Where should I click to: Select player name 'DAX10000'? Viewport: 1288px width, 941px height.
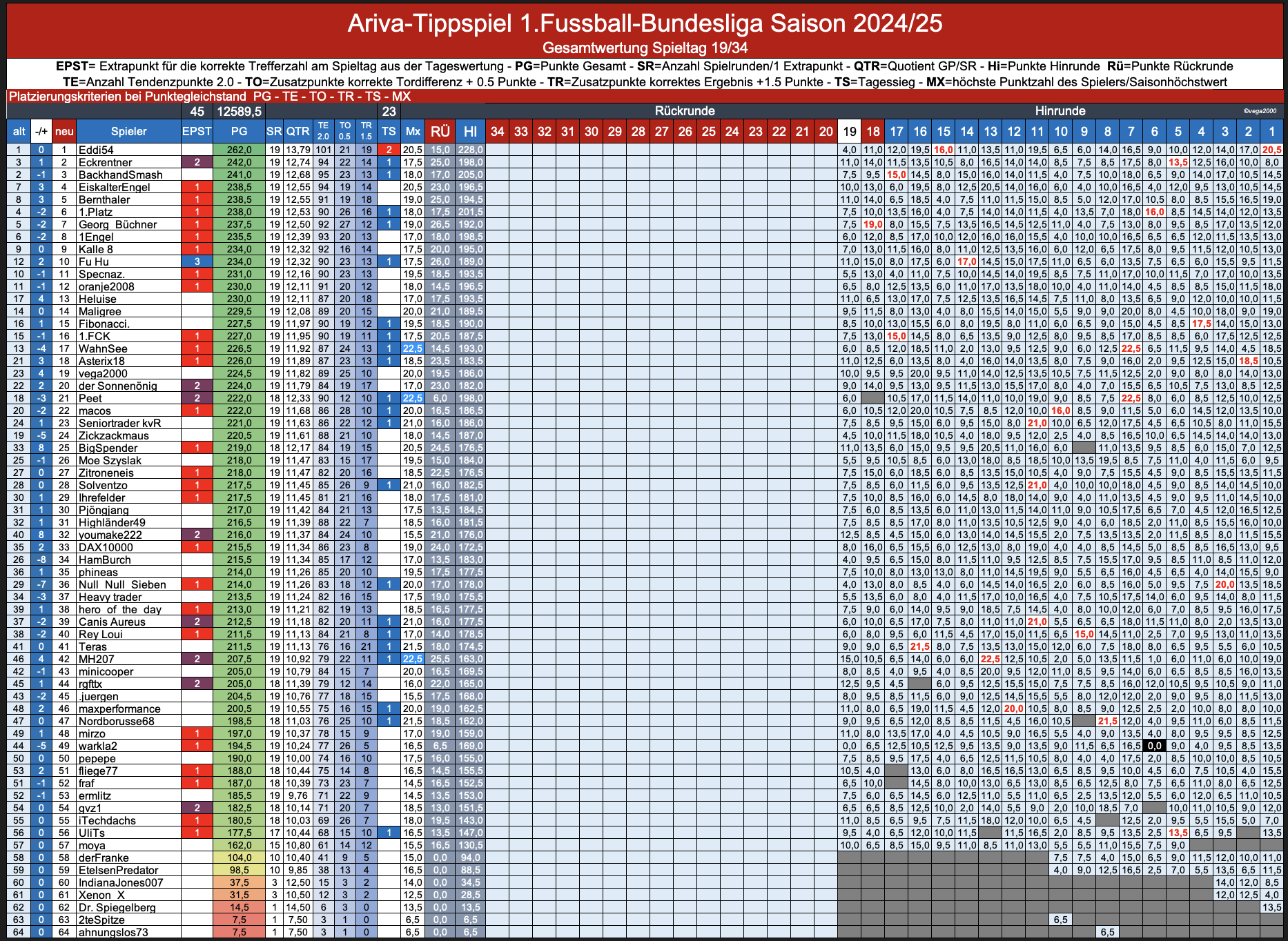(x=106, y=547)
